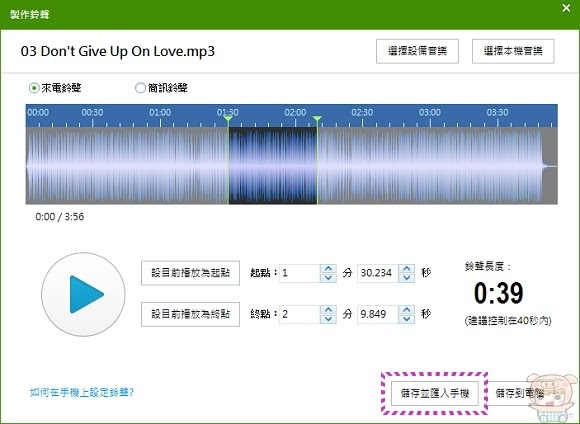Increase end point seconds with up arrow
The width and height of the screenshot is (580, 424).
click(x=407, y=310)
